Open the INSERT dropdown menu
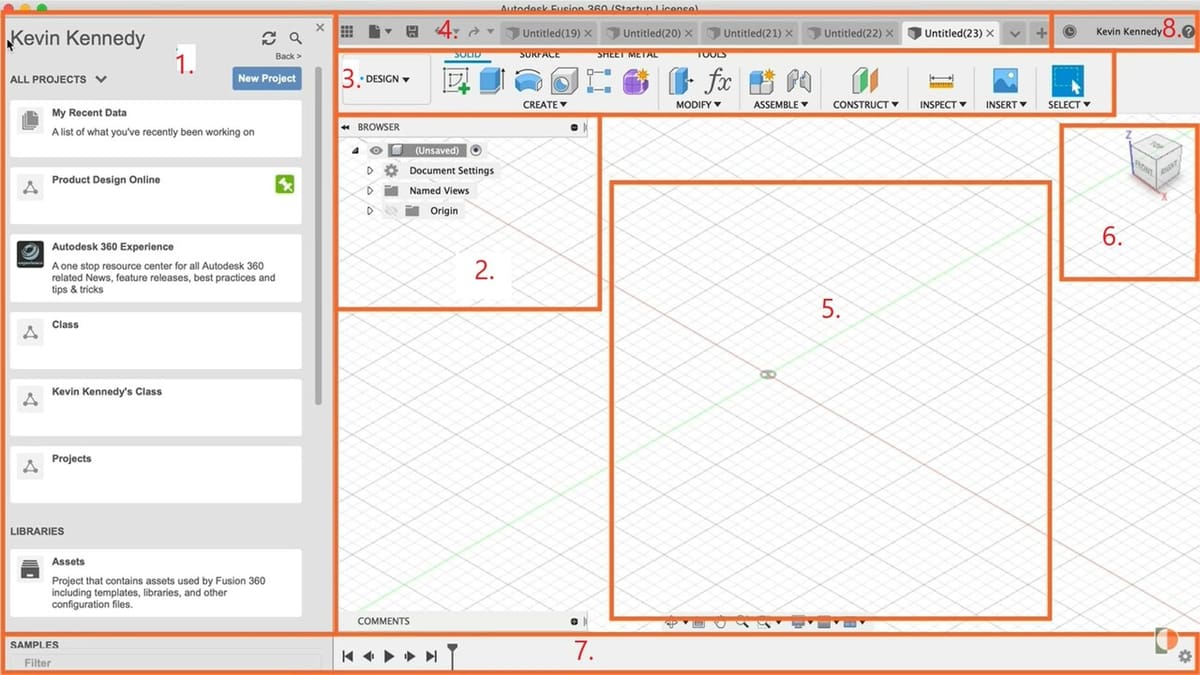 point(1006,104)
